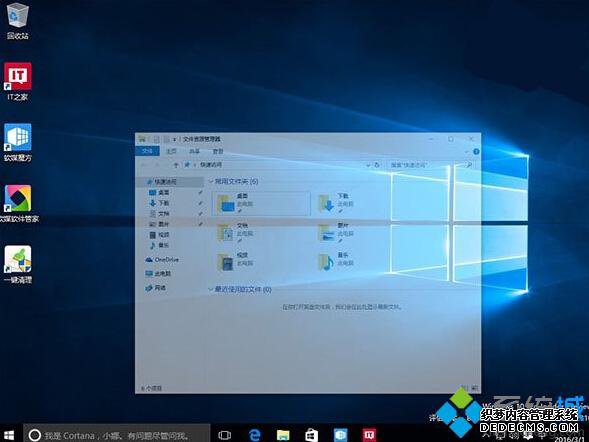
Task: Click the up-one-level arrow in Explorer
Action: tap(176, 165)
